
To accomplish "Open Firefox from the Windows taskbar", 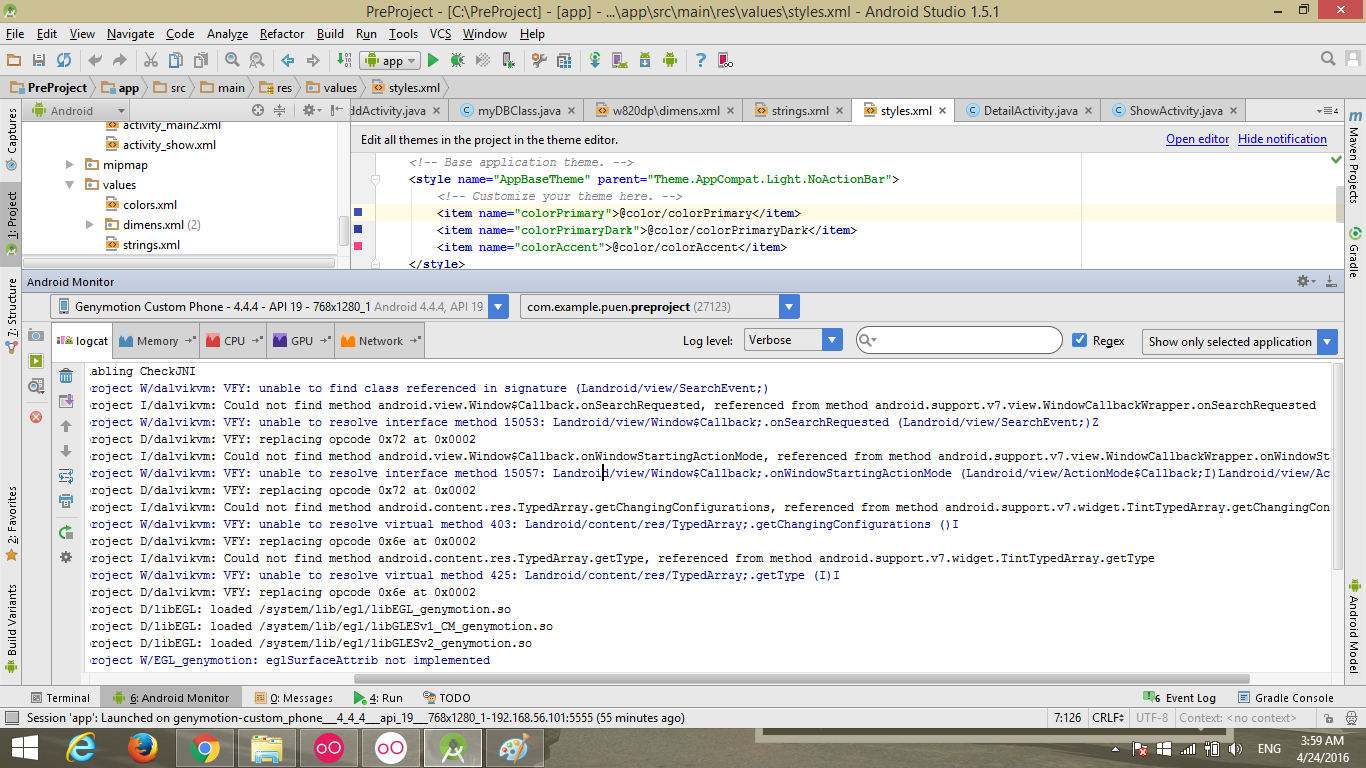I will pos(143,748).
